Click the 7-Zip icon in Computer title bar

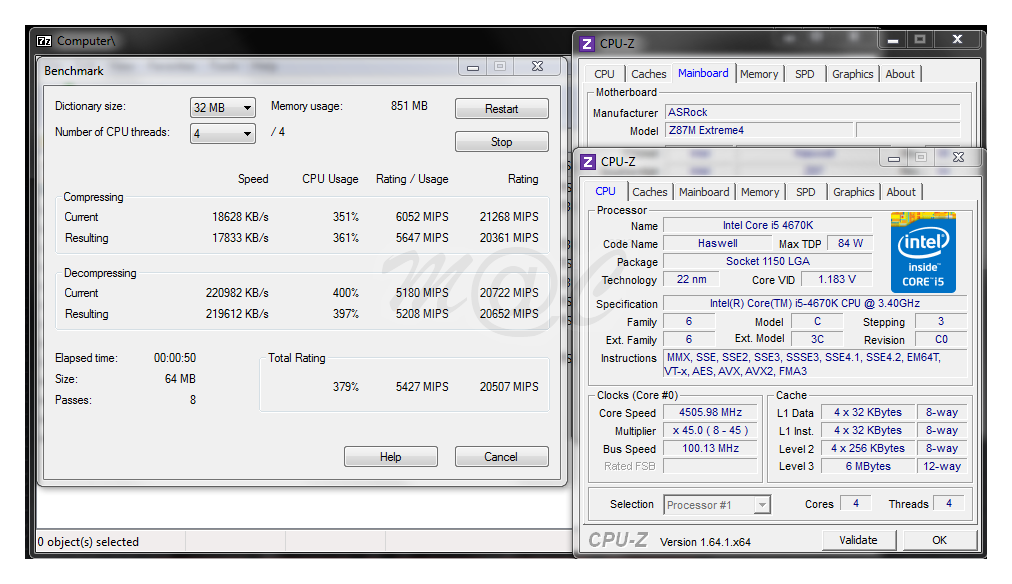(44, 41)
